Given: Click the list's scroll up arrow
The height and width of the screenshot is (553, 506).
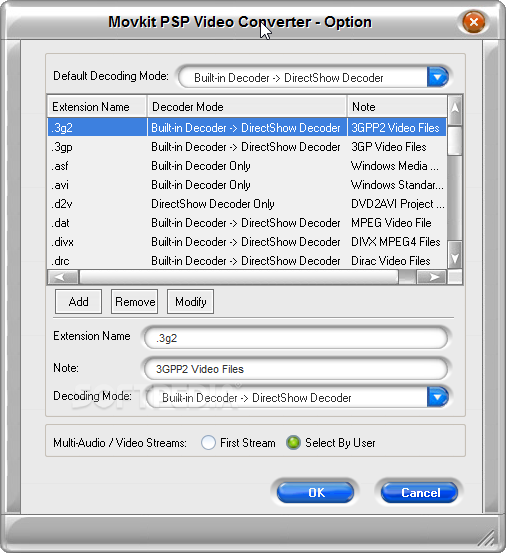Looking at the screenshot, I should click(455, 109).
